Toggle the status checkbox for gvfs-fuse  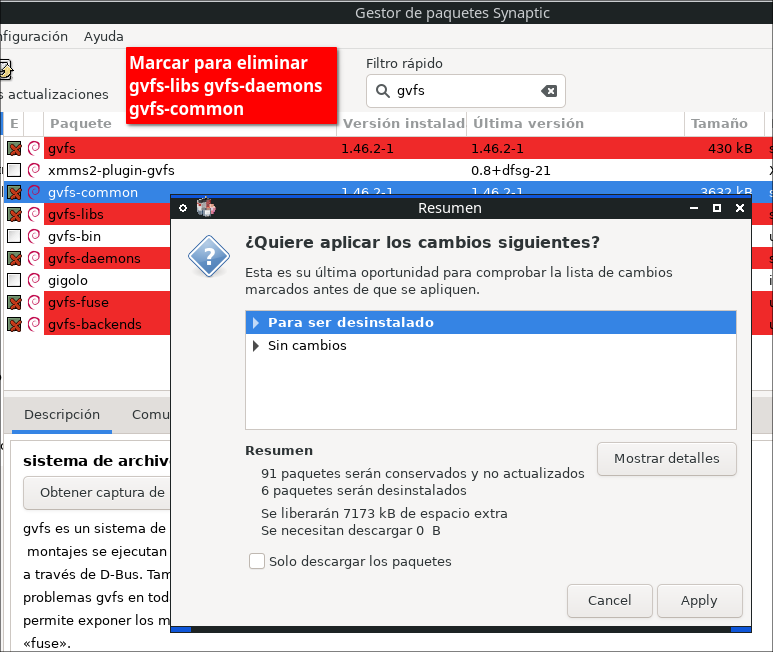click(x=14, y=302)
